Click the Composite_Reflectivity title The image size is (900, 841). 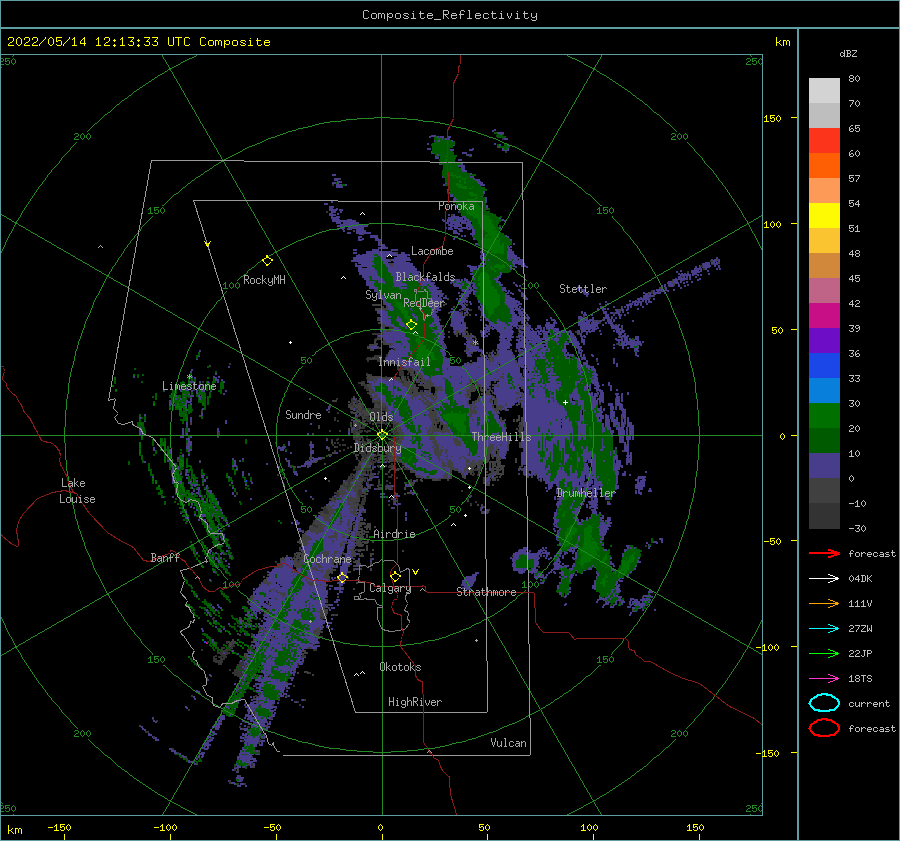(x=450, y=15)
